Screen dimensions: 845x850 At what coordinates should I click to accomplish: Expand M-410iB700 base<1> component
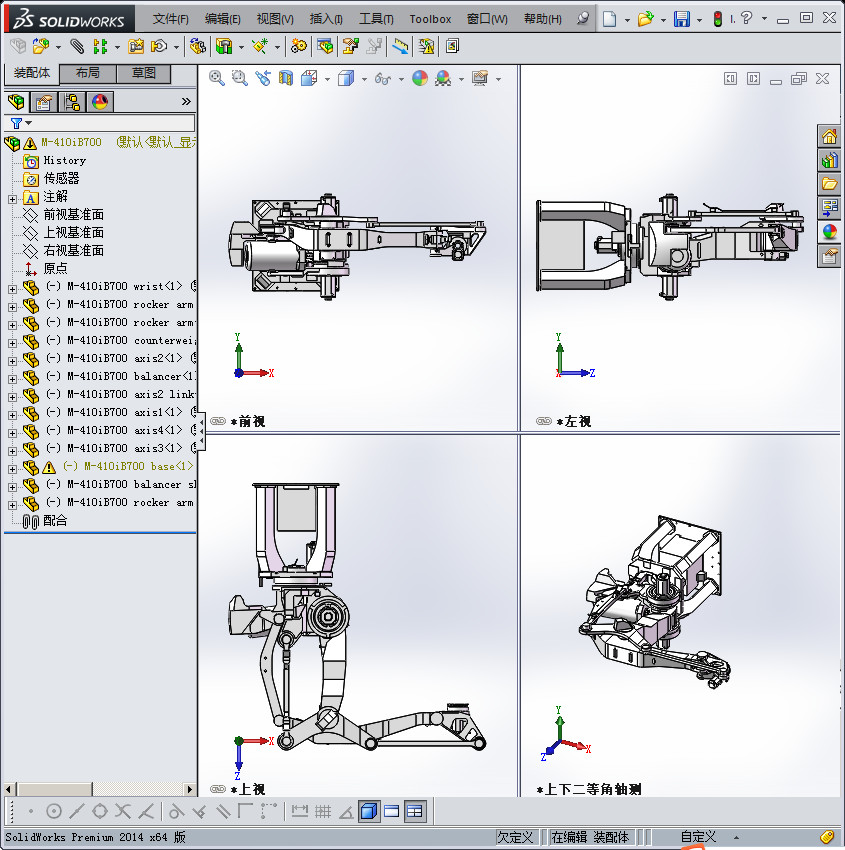[x=12, y=469]
